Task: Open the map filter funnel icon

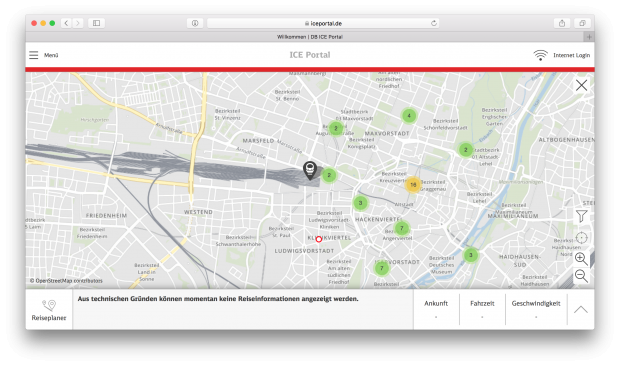Action: click(581, 216)
